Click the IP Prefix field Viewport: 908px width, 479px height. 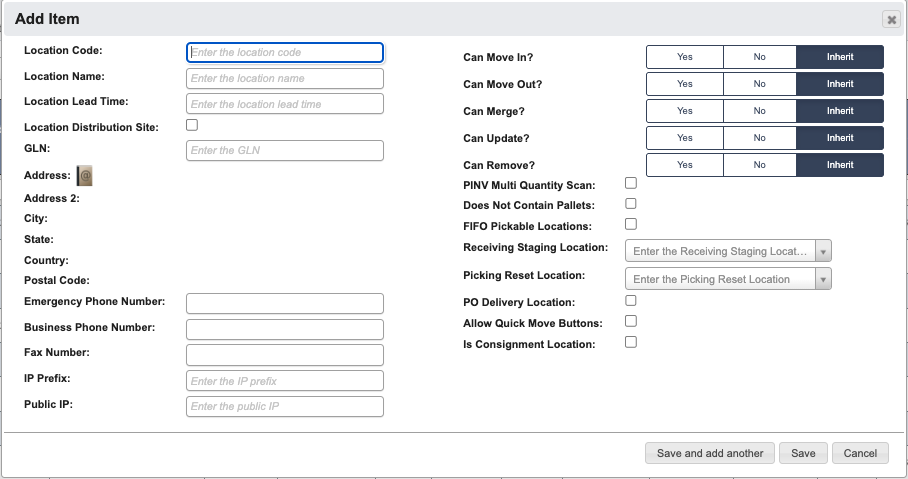click(x=285, y=381)
